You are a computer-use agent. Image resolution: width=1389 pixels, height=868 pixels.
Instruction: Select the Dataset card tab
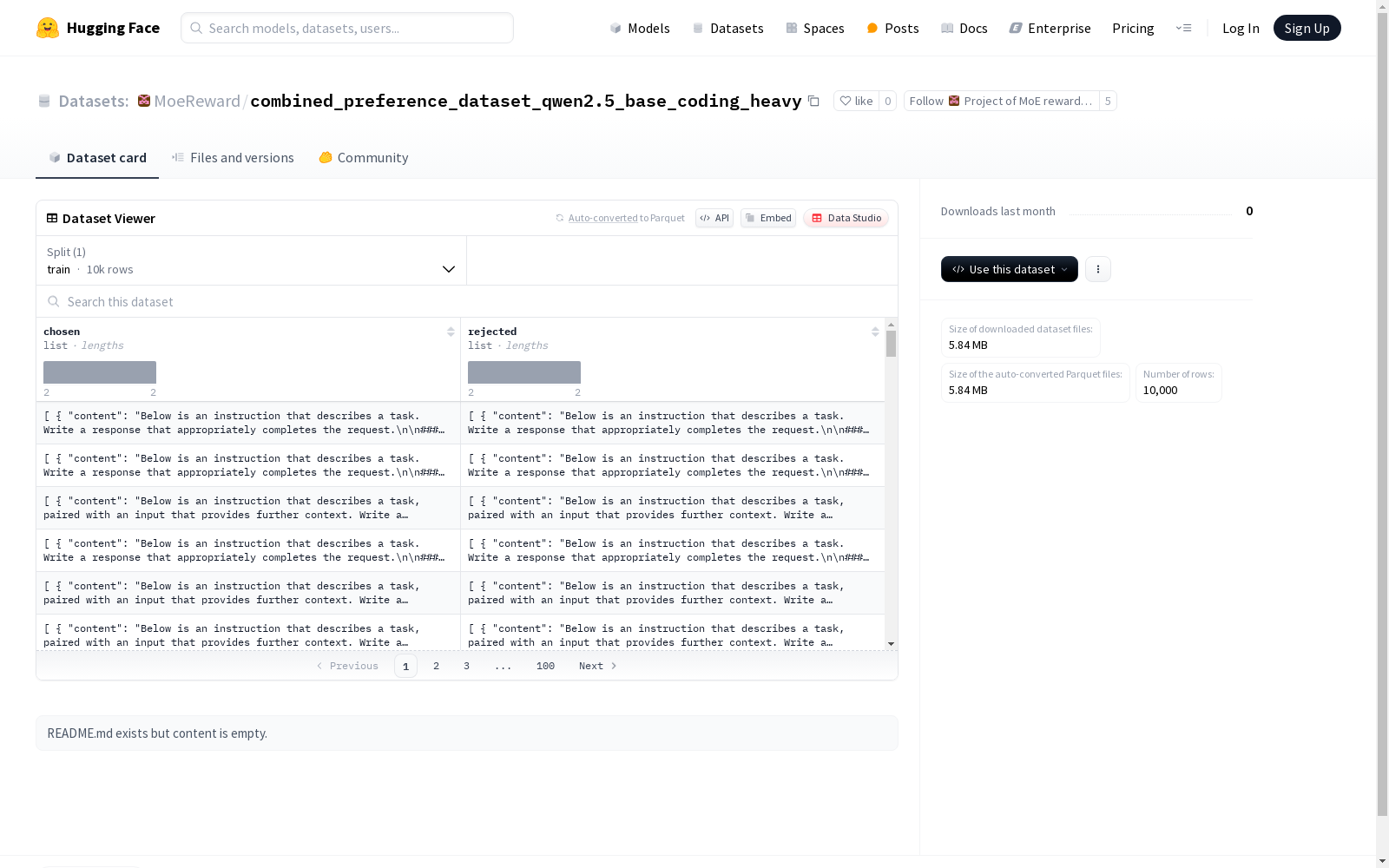click(97, 157)
